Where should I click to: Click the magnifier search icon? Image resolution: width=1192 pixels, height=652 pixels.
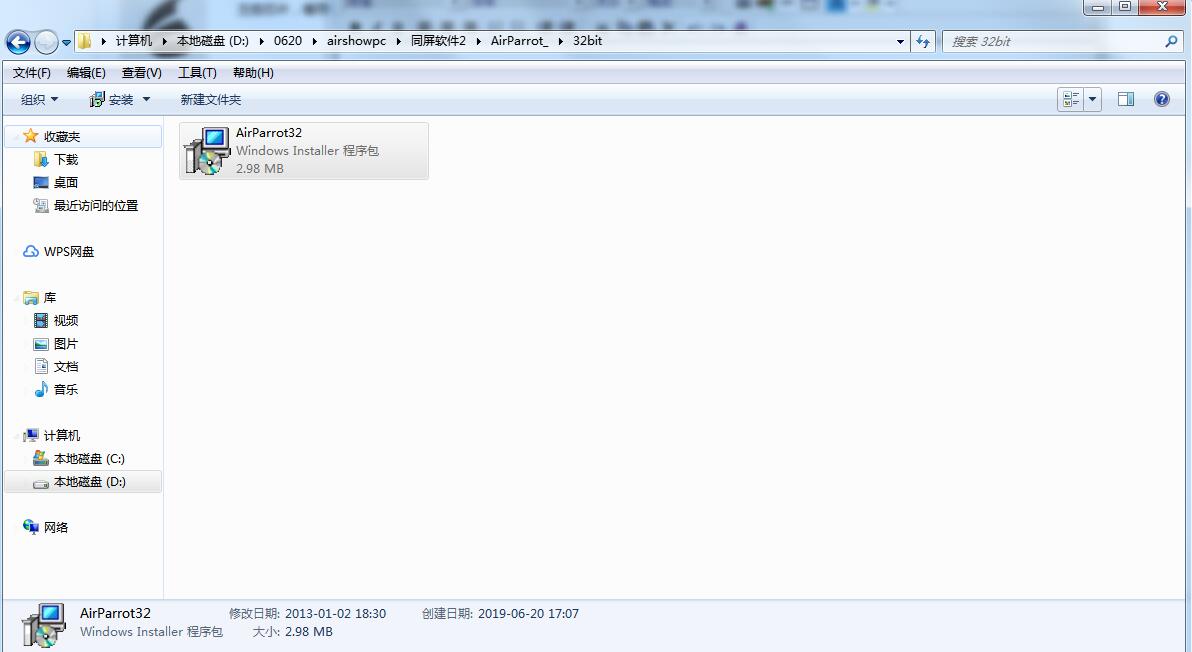coord(1171,42)
